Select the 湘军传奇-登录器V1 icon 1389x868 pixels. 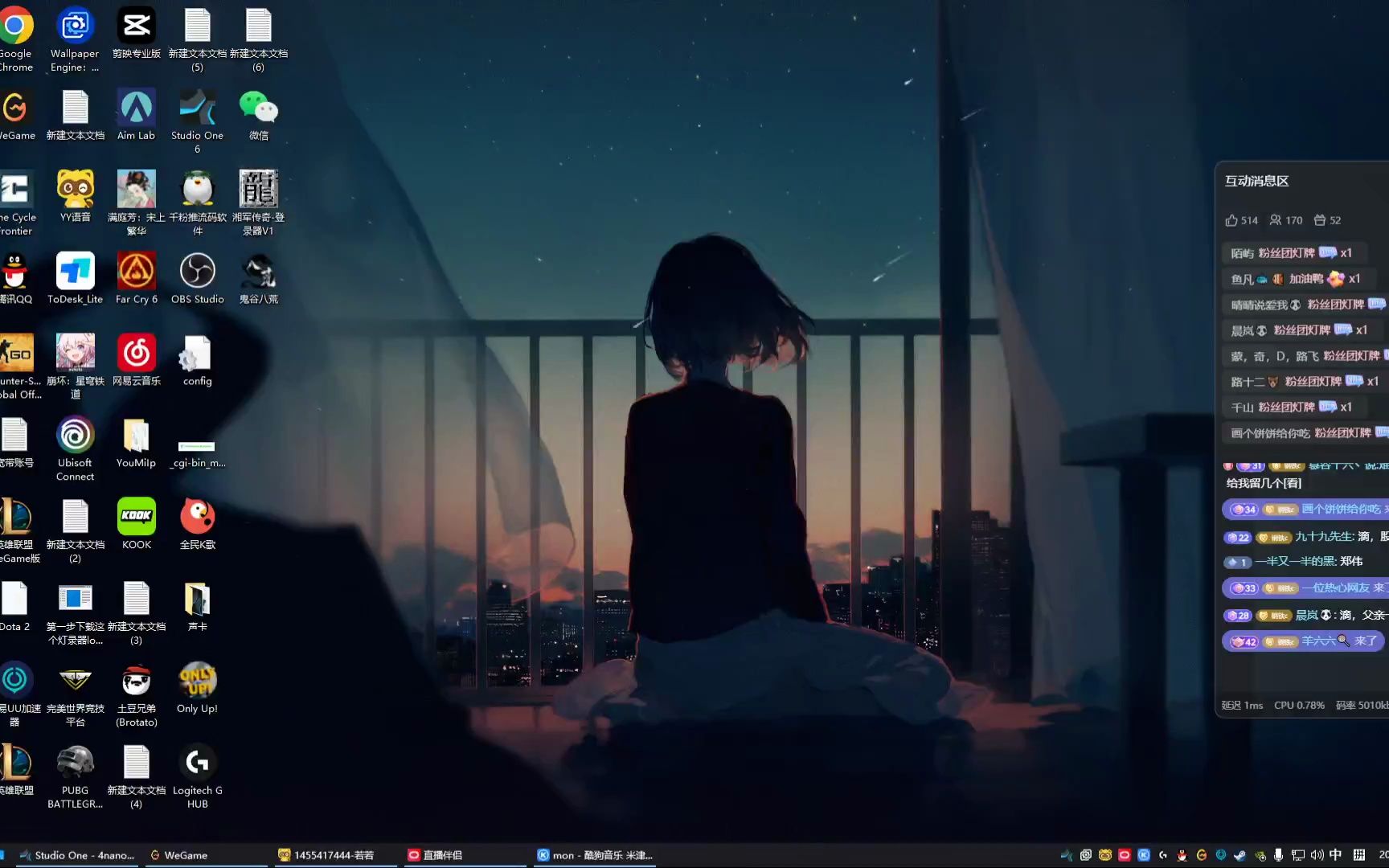coord(258,203)
